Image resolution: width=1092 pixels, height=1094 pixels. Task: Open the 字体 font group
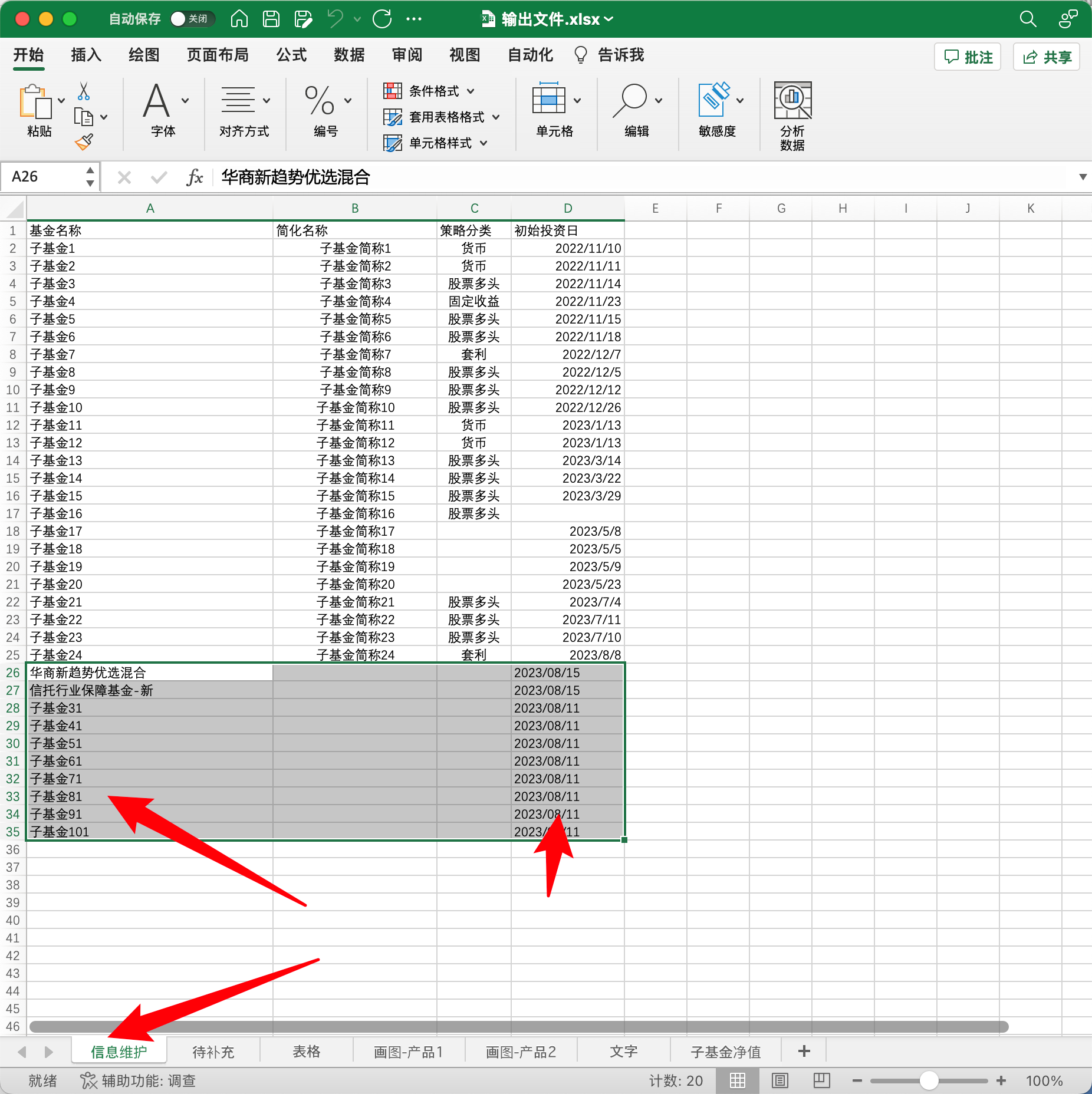point(163,110)
